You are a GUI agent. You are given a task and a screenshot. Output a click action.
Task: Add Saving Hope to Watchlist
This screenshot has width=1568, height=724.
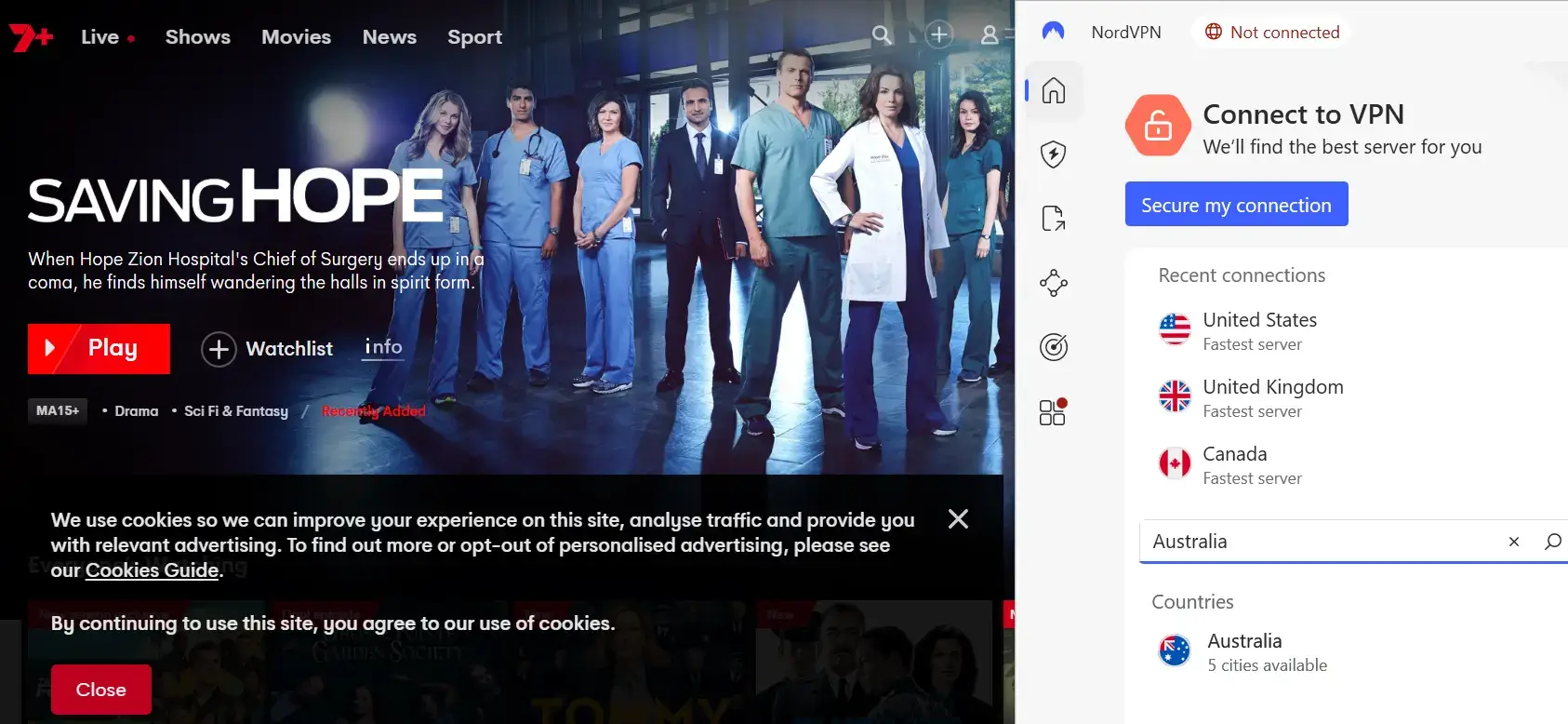(268, 349)
